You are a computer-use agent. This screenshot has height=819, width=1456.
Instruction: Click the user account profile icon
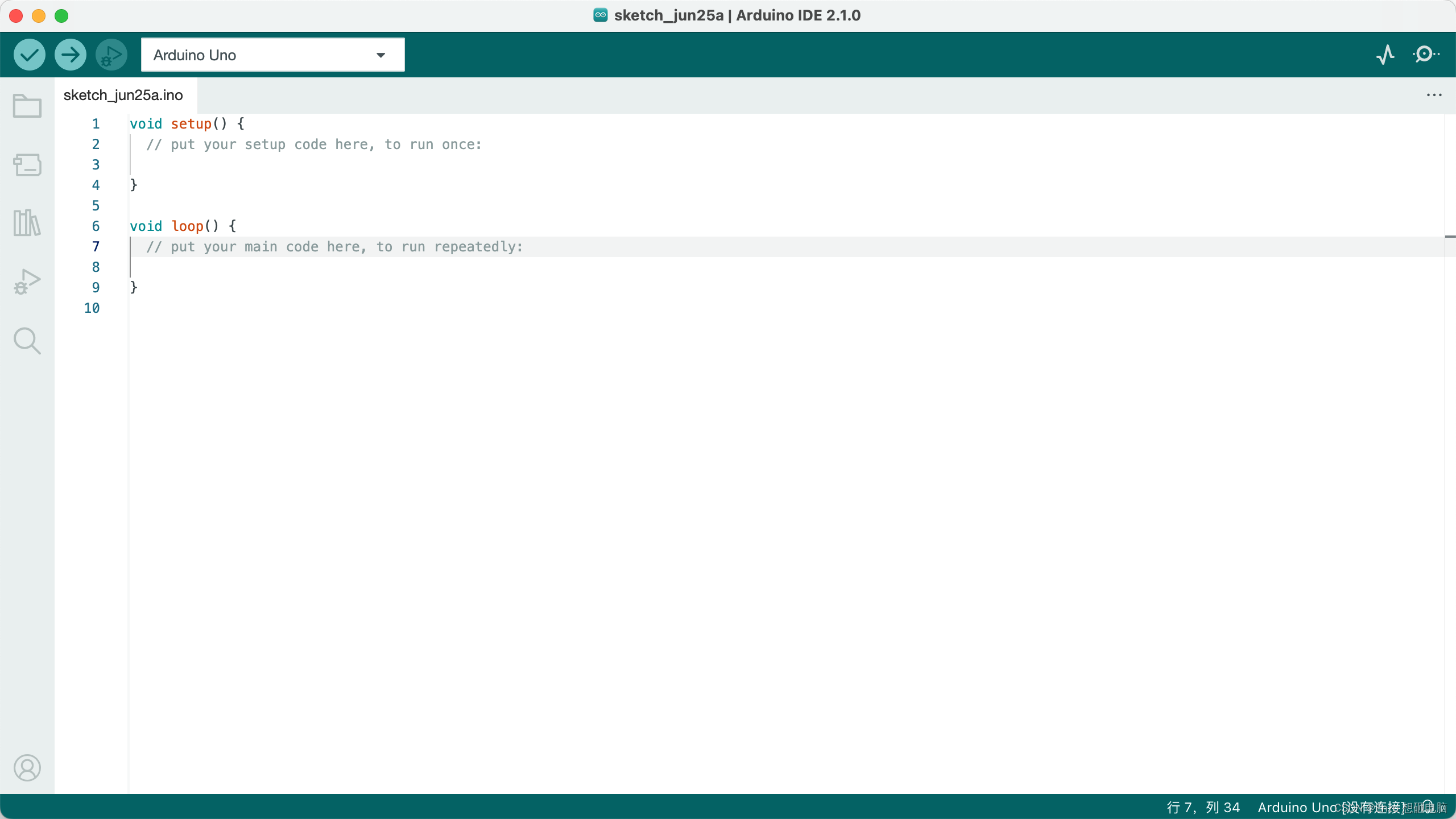(x=27, y=768)
